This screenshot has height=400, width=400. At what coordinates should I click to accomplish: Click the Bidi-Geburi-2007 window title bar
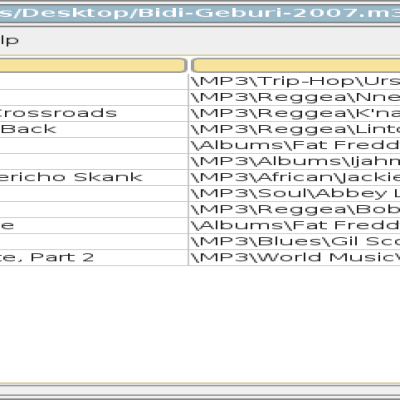pos(200,13)
